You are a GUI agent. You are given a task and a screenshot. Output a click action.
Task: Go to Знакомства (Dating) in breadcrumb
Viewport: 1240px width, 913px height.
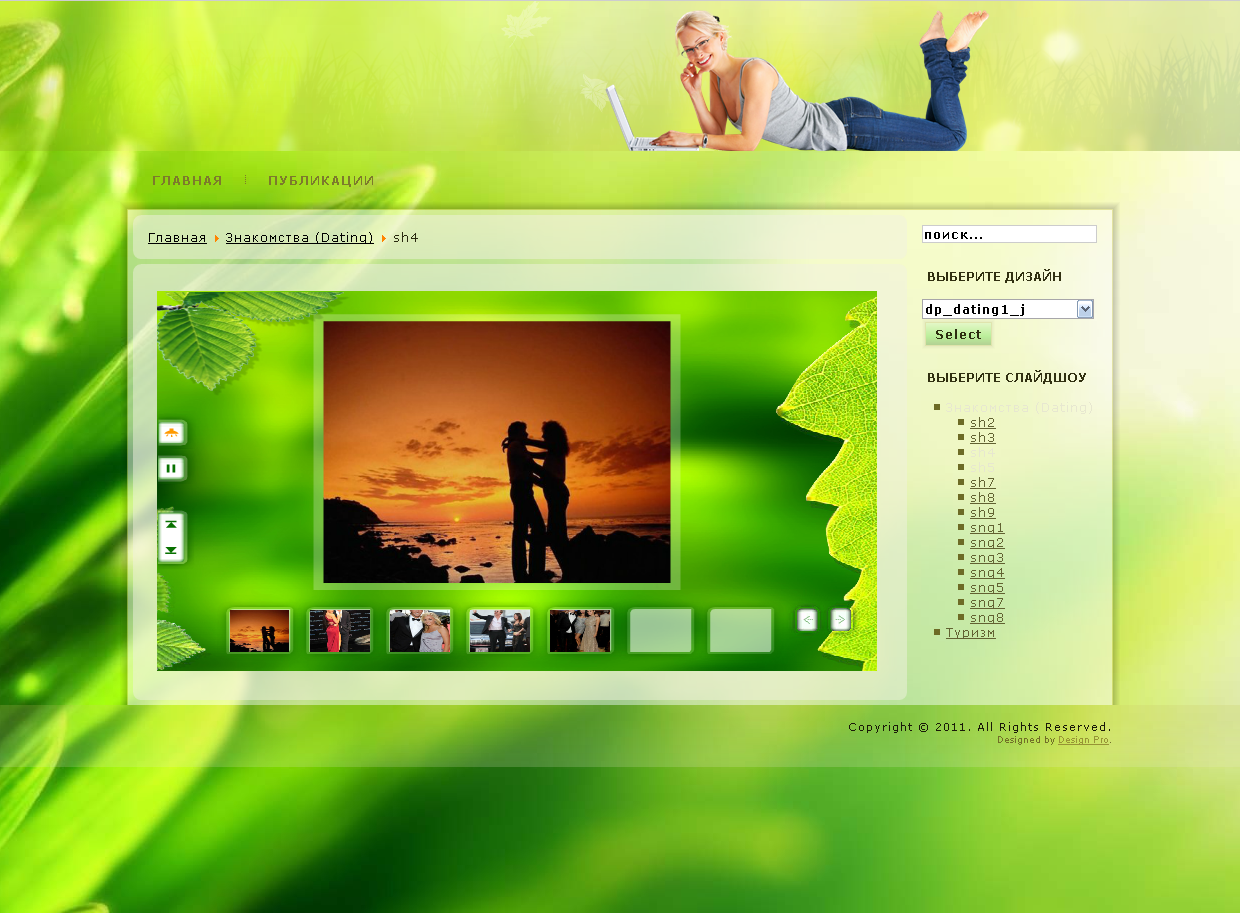coord(299,238)
